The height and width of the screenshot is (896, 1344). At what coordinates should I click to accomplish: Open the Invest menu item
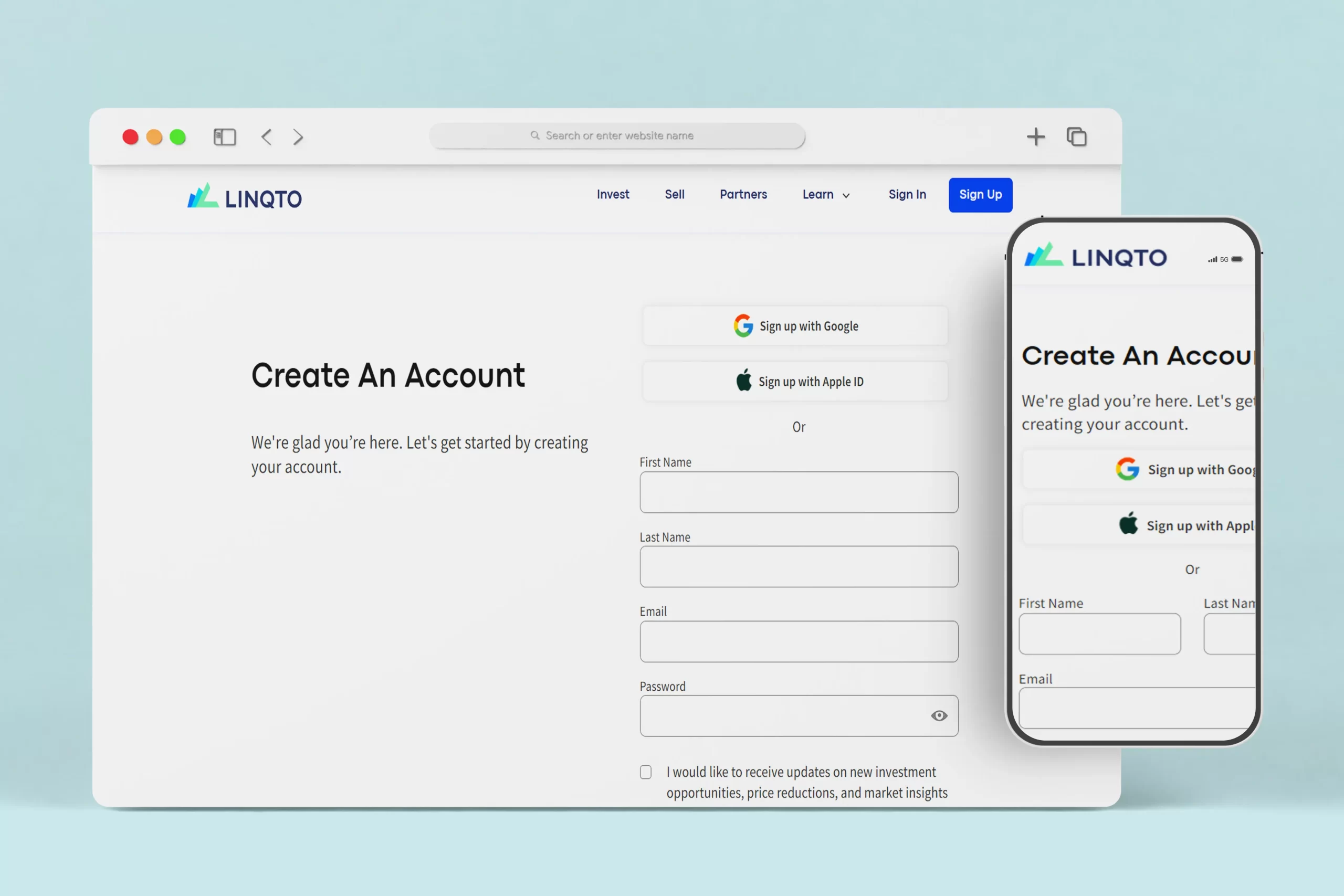[613, 195]
